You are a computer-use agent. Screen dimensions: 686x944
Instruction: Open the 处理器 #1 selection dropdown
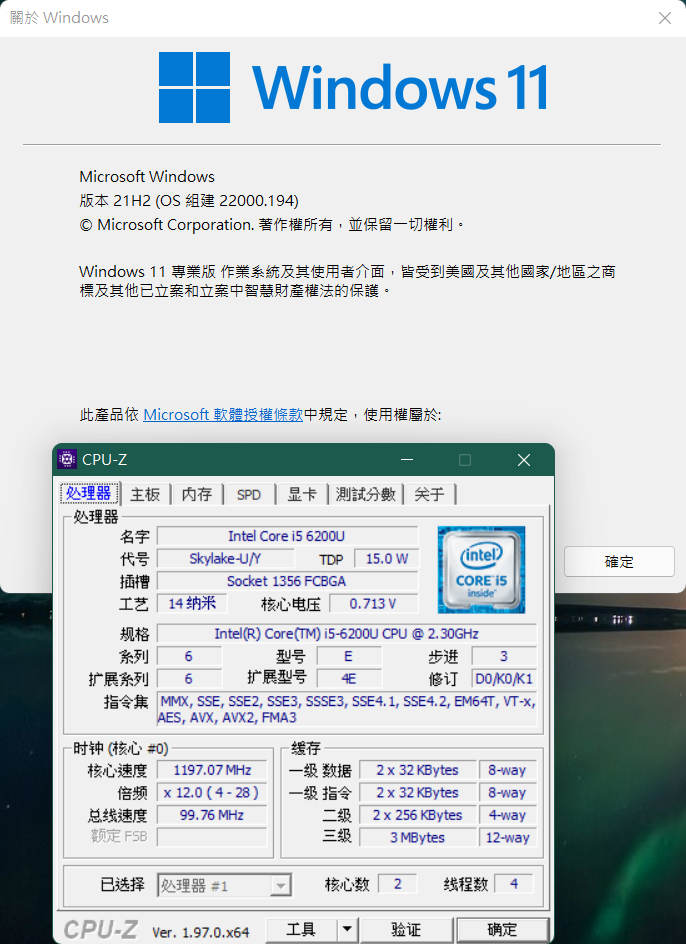(x=225, y=886)
